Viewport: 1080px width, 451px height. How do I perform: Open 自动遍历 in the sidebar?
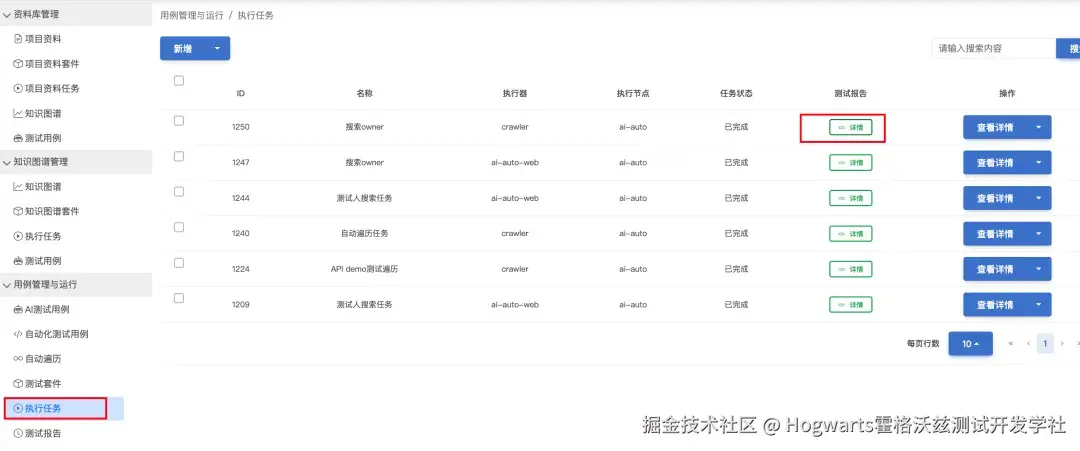(x=43, y=359)
